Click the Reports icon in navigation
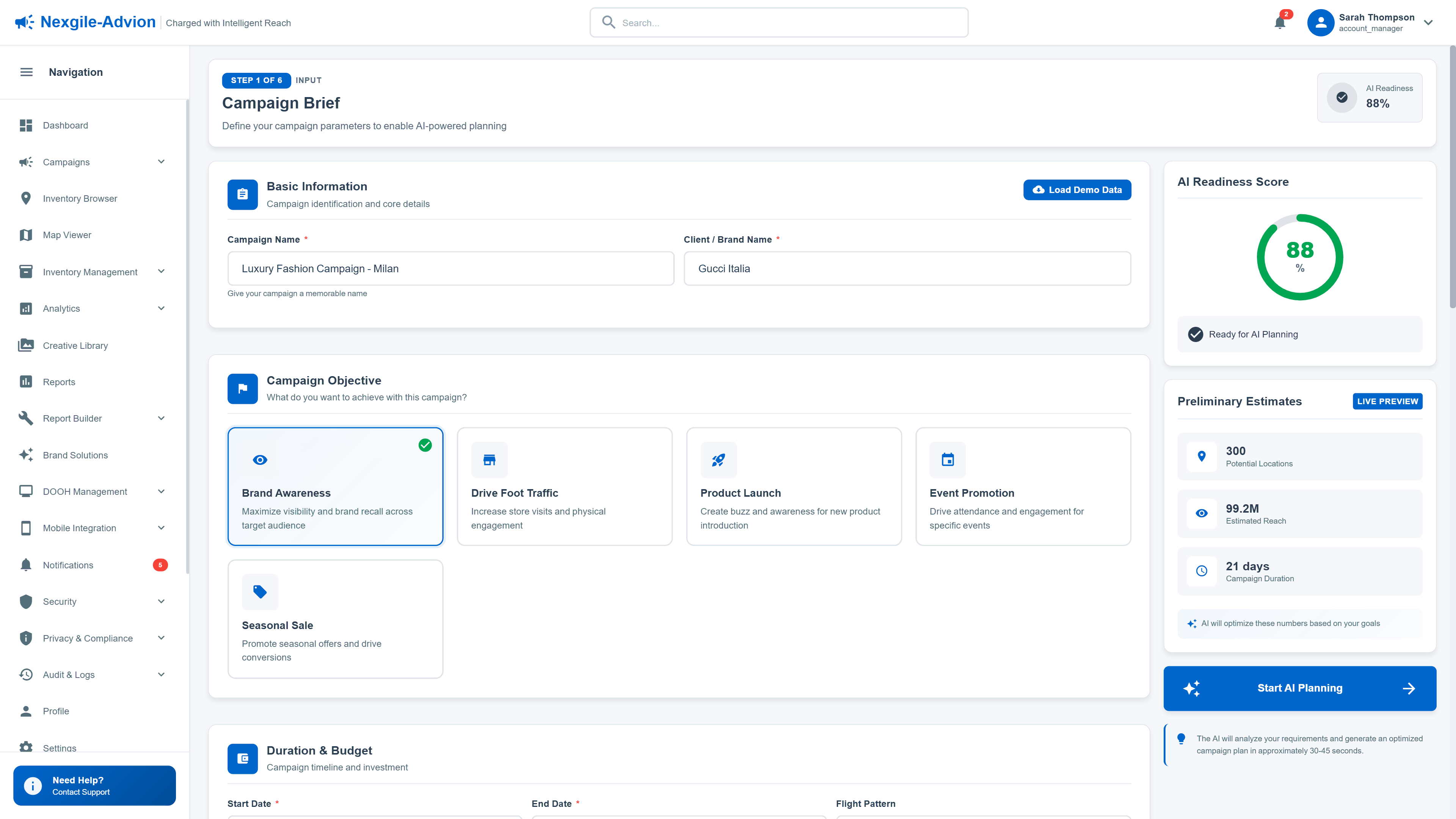The image size is (1456, 819). (x=26, y=381)
